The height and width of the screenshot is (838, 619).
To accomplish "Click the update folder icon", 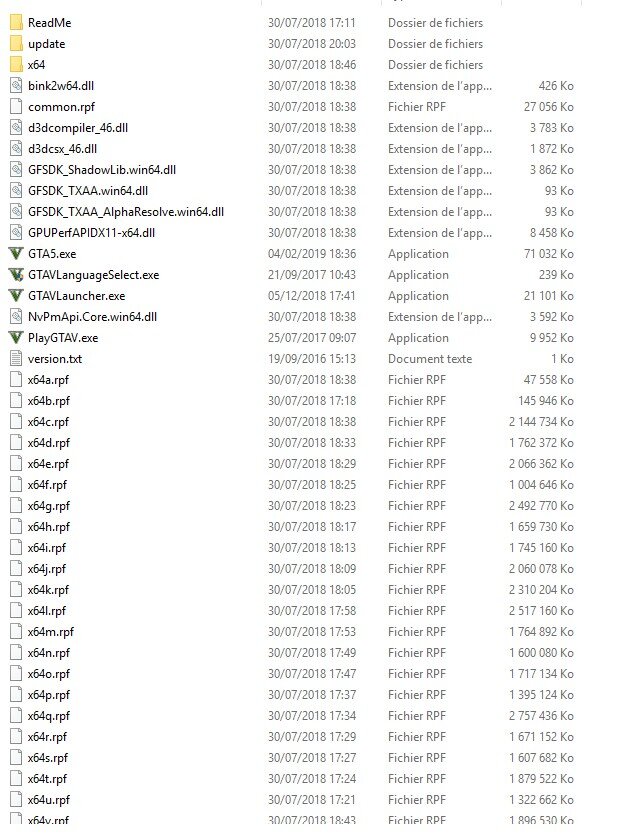I will (17, 44).
